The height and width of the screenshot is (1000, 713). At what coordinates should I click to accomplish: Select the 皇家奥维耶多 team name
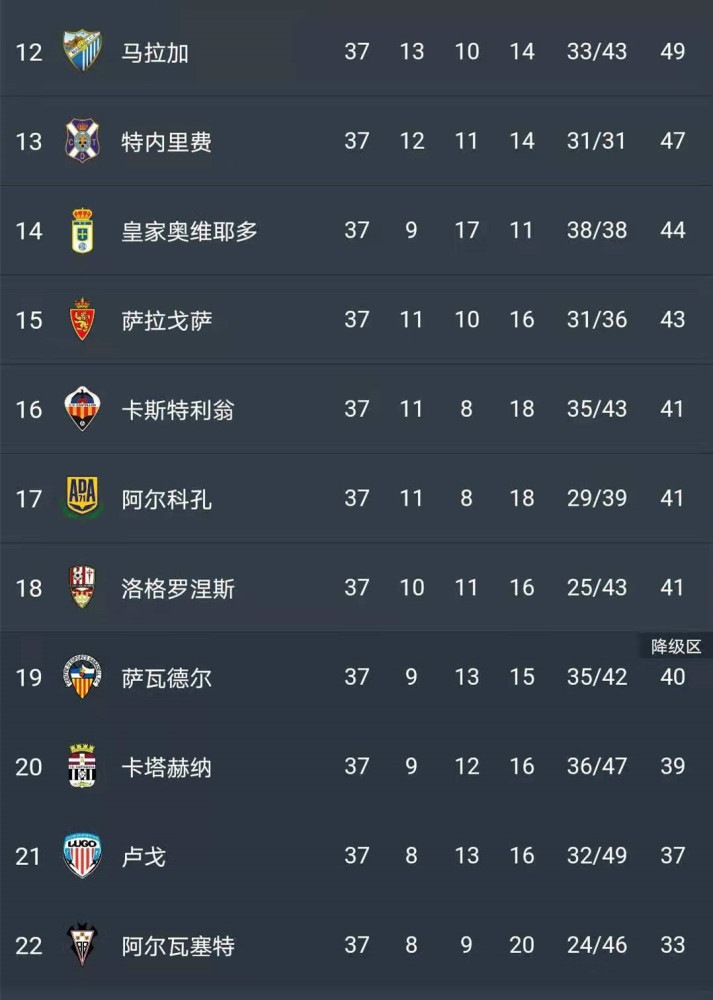[189, 231]
